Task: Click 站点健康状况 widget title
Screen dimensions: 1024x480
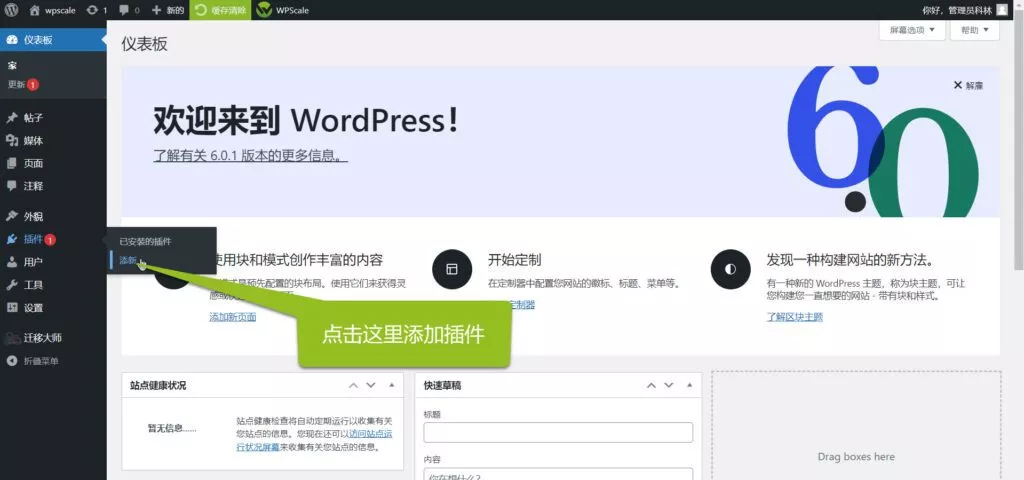Action: 158,386
